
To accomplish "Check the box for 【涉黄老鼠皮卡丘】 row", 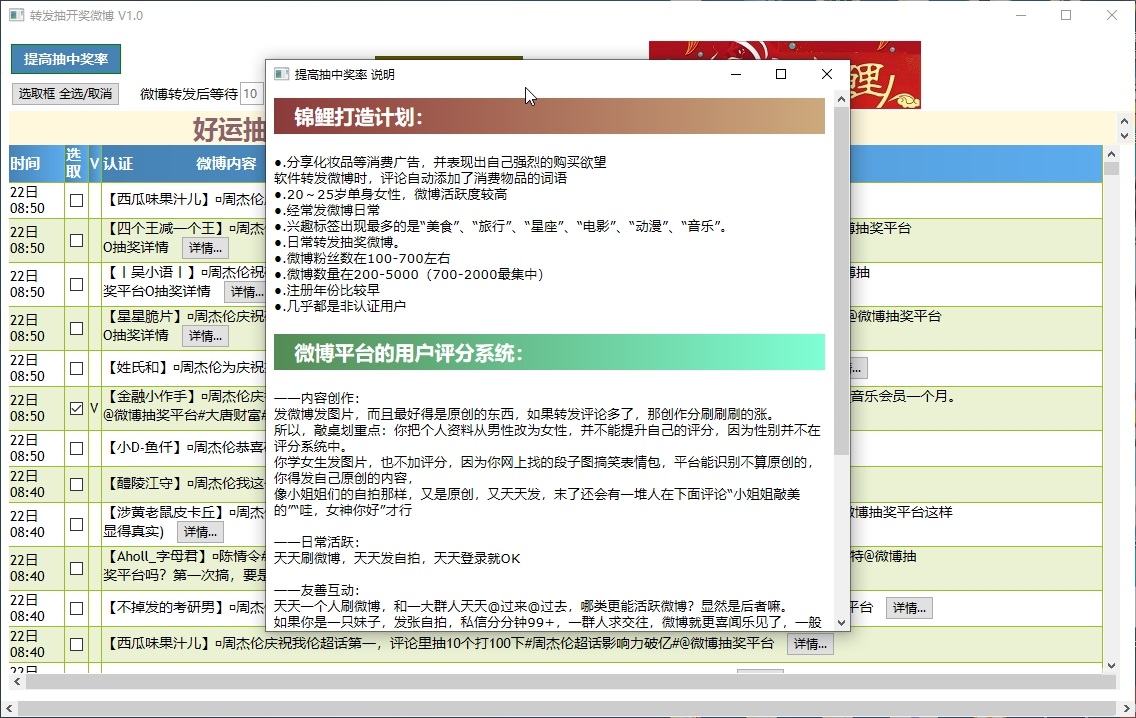I will pos(76,524).
